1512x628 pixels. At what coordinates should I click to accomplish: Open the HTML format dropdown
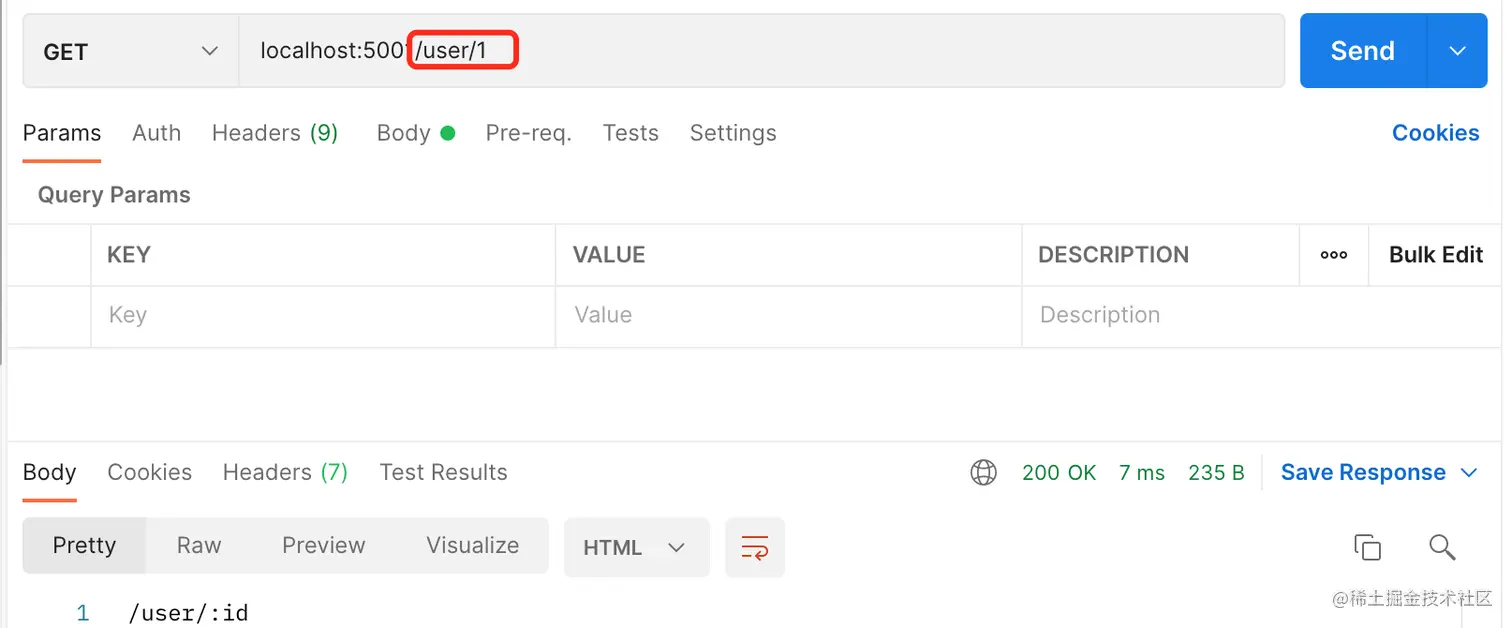coord(637,547)
